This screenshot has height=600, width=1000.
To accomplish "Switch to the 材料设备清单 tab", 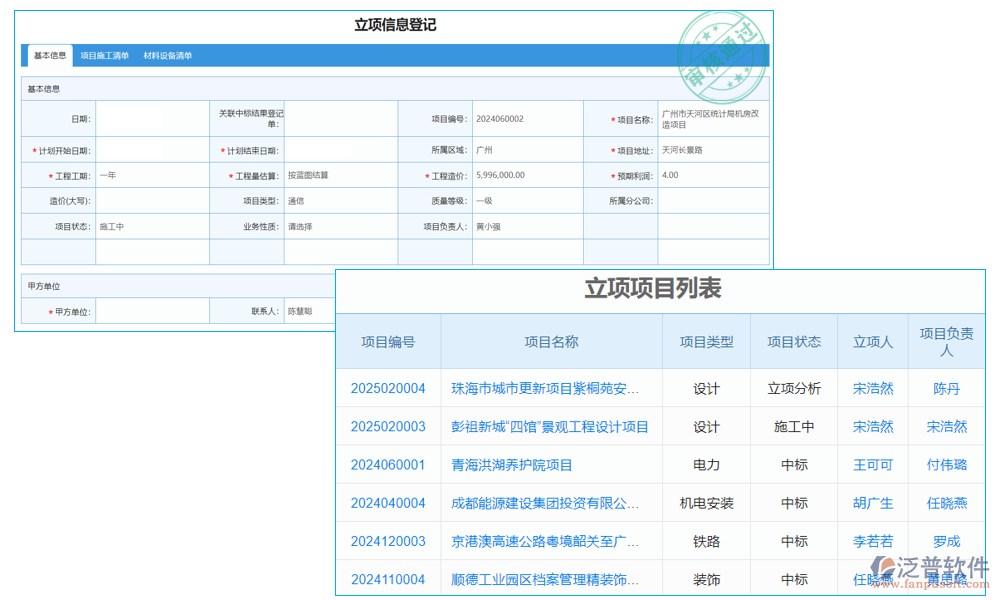I will tap(167, 56).
